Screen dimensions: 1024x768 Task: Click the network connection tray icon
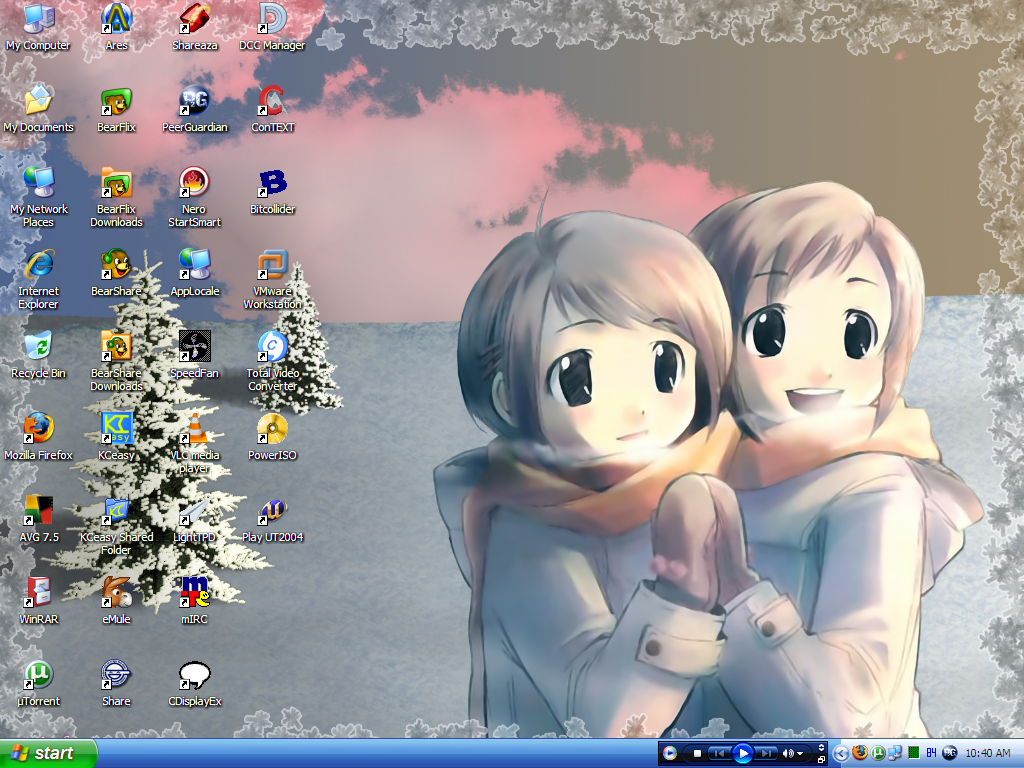[x=895, y=754]
